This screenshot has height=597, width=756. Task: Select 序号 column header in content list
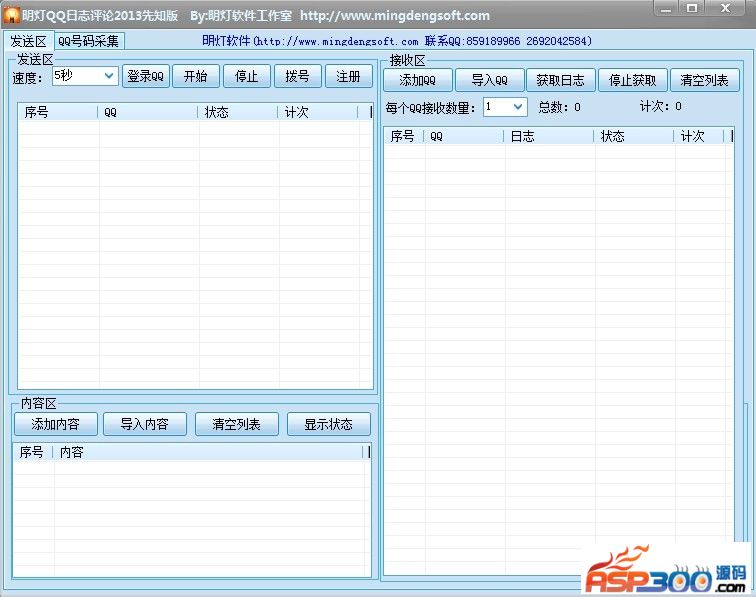pyautogui.click(x=33, y=452)
